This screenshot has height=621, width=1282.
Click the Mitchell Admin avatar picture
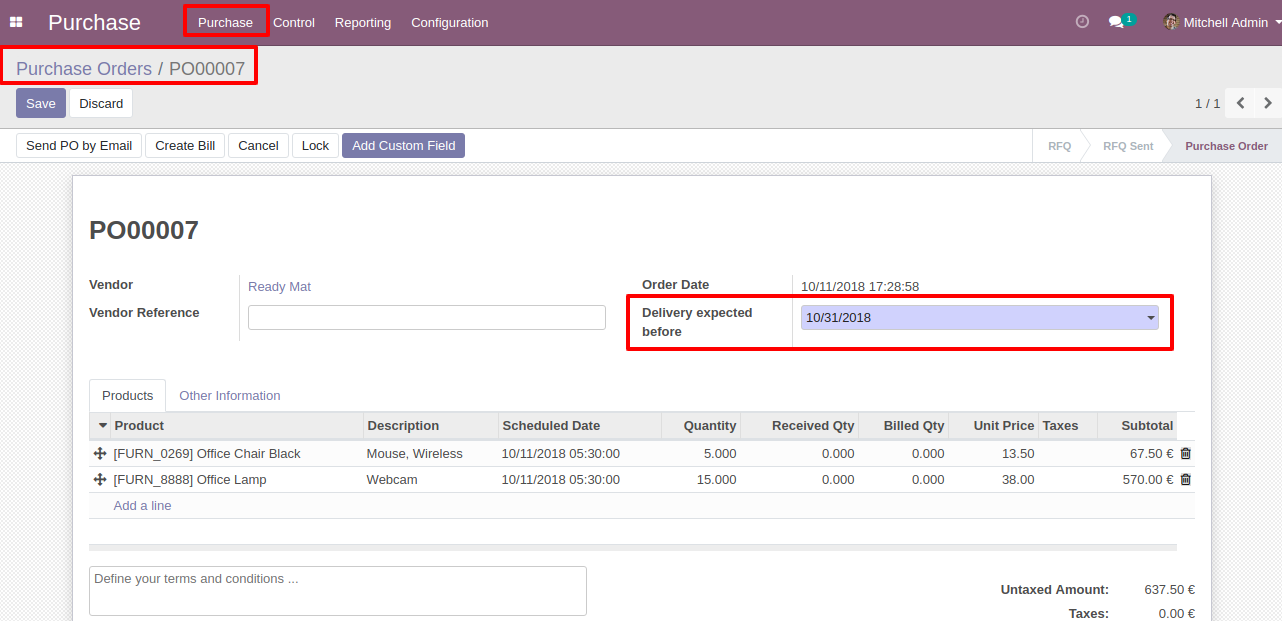1171,21
